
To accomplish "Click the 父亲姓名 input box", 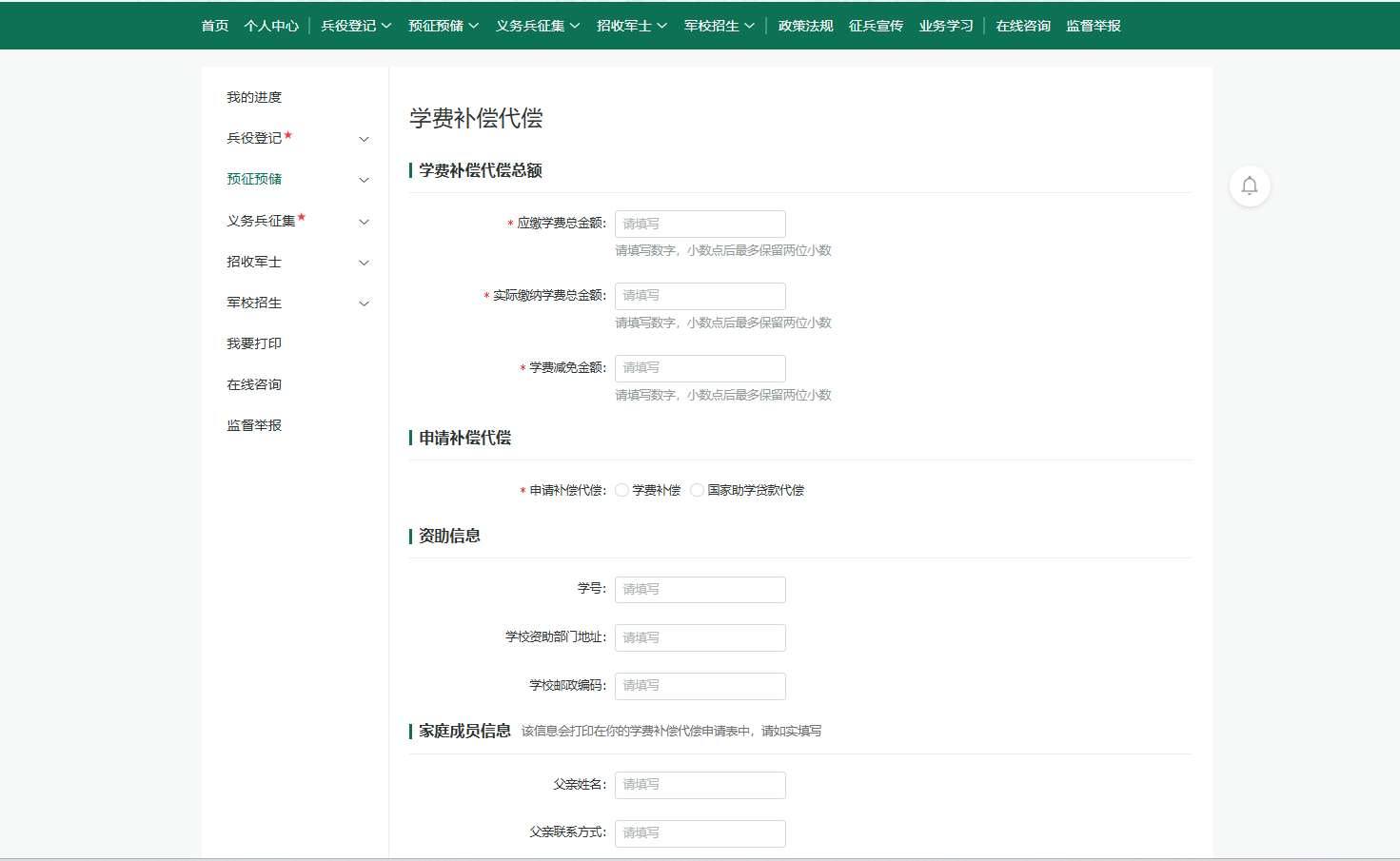I will click(x=700, y=785).
